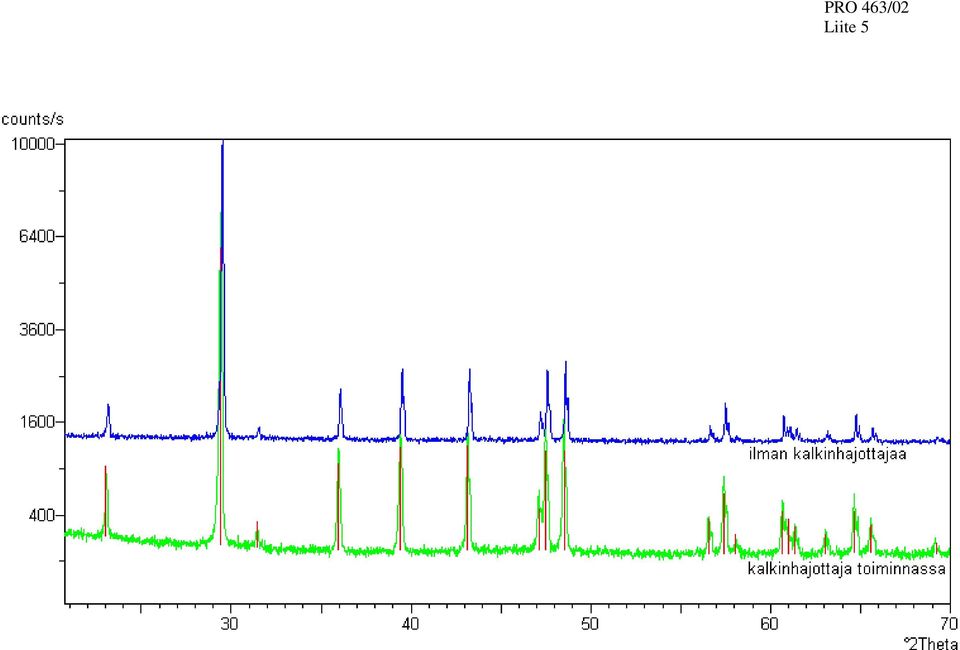Select the 400 y-axis value
This screenshot has width=960, height=650.
(x=40, y=515)
